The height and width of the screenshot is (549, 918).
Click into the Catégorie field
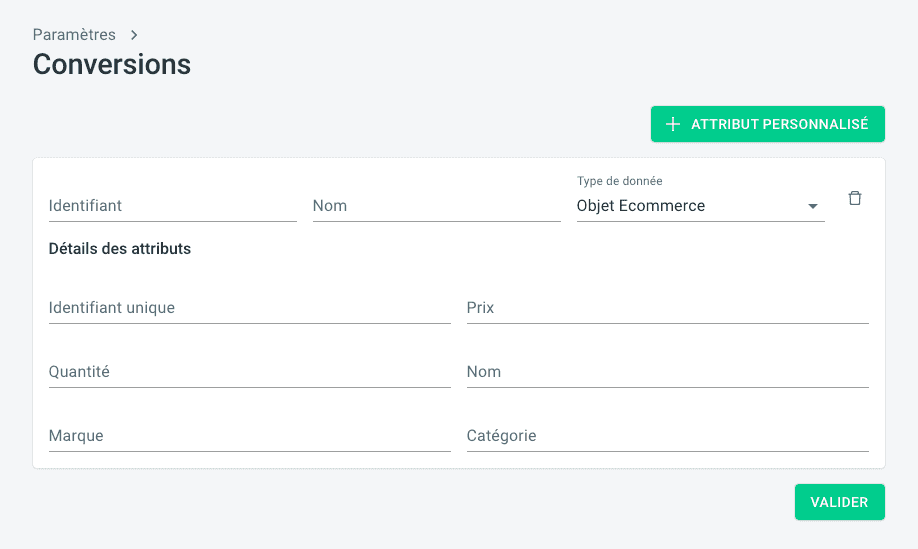coord(667,436)
